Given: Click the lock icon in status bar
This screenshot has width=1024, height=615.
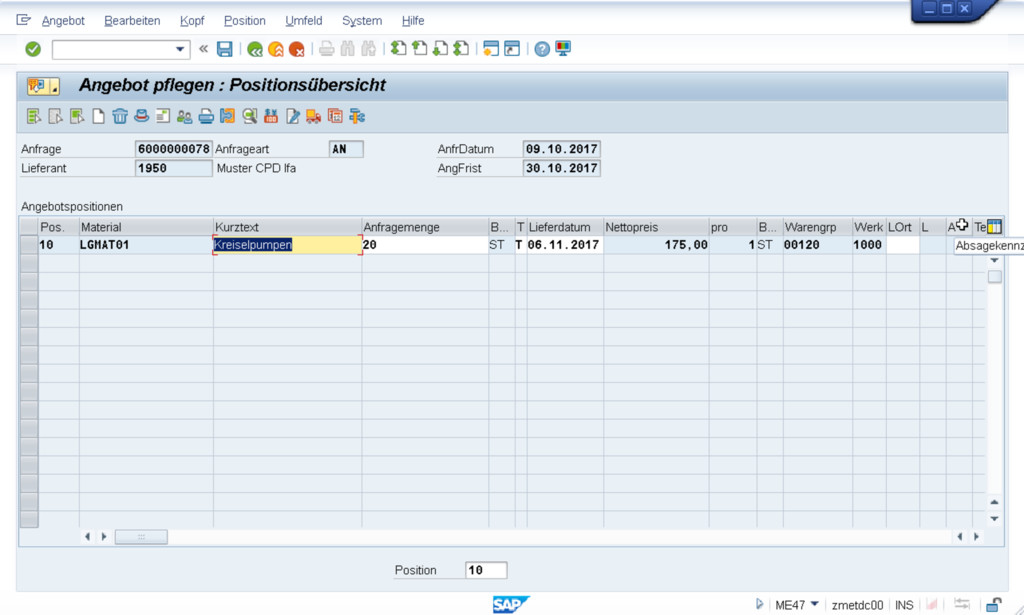Looking at the screenshot, I should click(x=993, y=605).
